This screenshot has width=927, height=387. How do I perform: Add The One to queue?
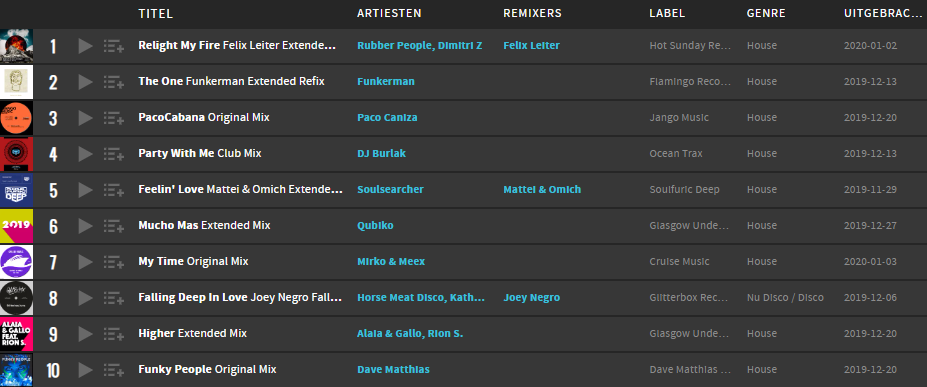tap(114, 82)
